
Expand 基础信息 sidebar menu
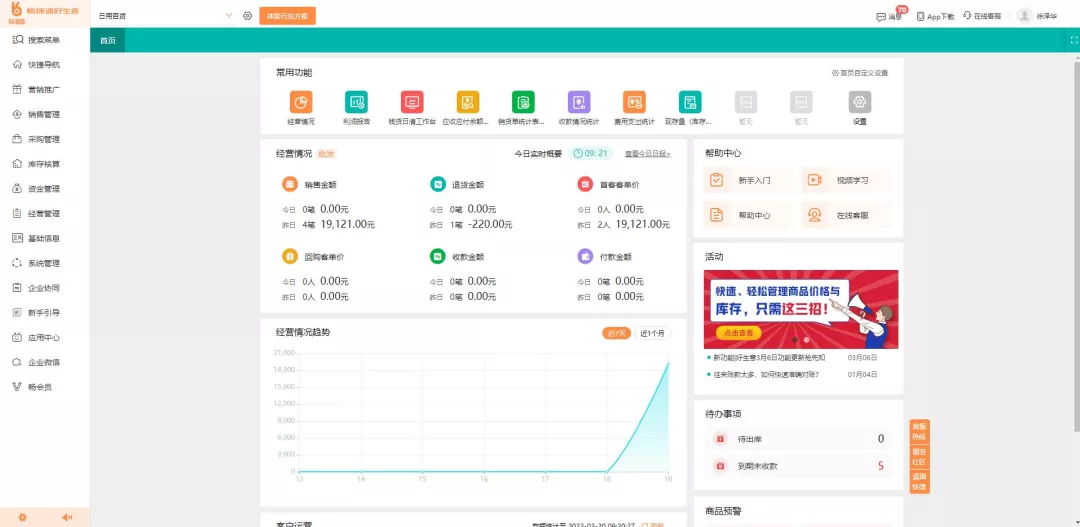(x=45, y=238)
